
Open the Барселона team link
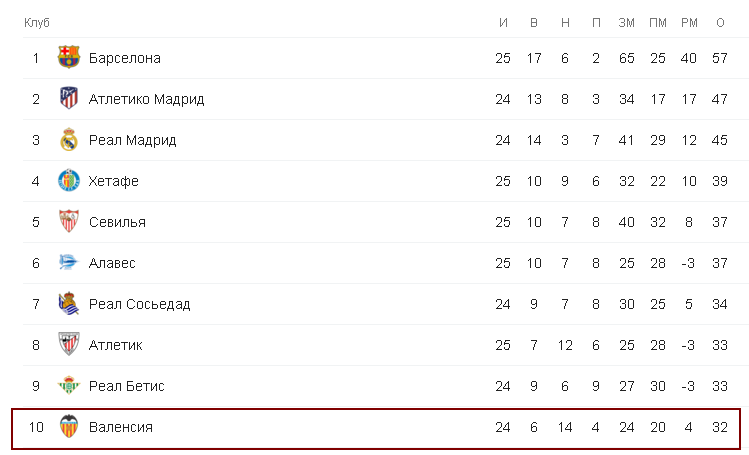click(125, 58)
